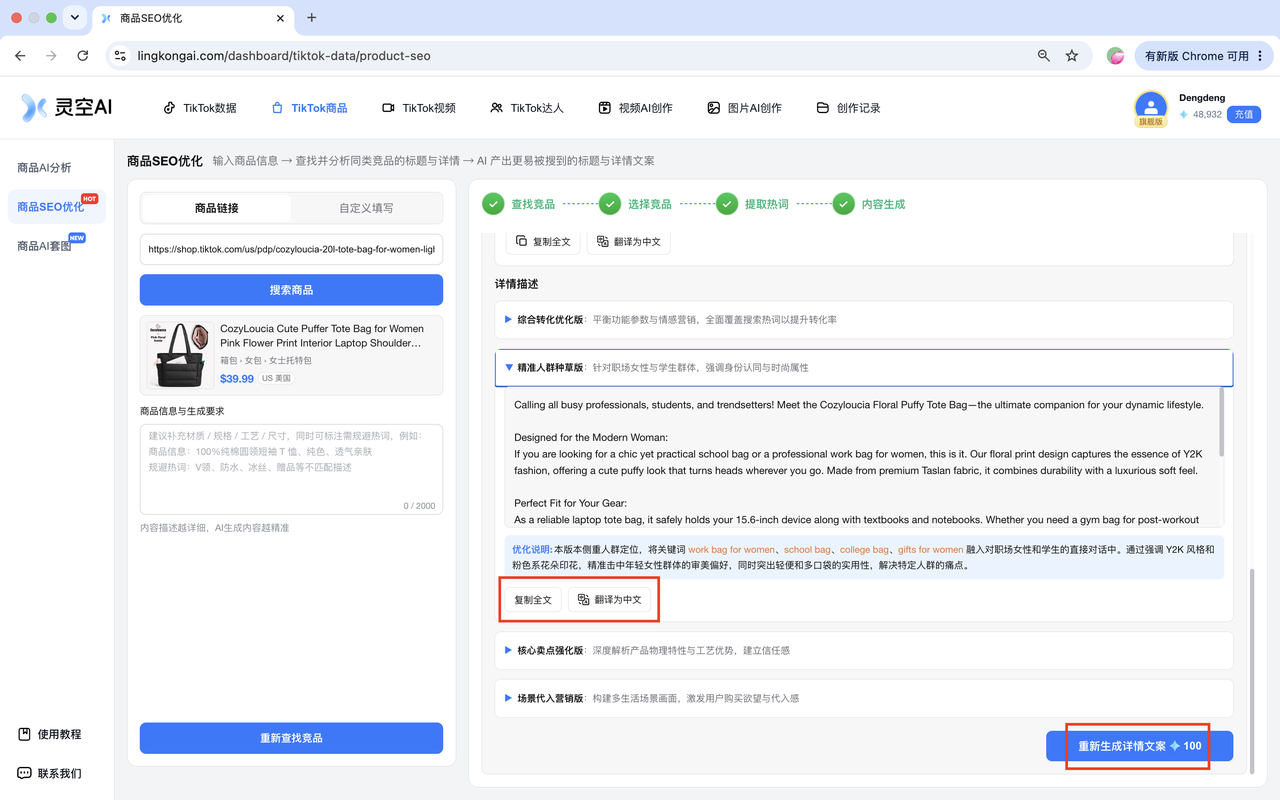Expand the 场景代入营销版 section

pyautogui.click(x=864, y=698)
